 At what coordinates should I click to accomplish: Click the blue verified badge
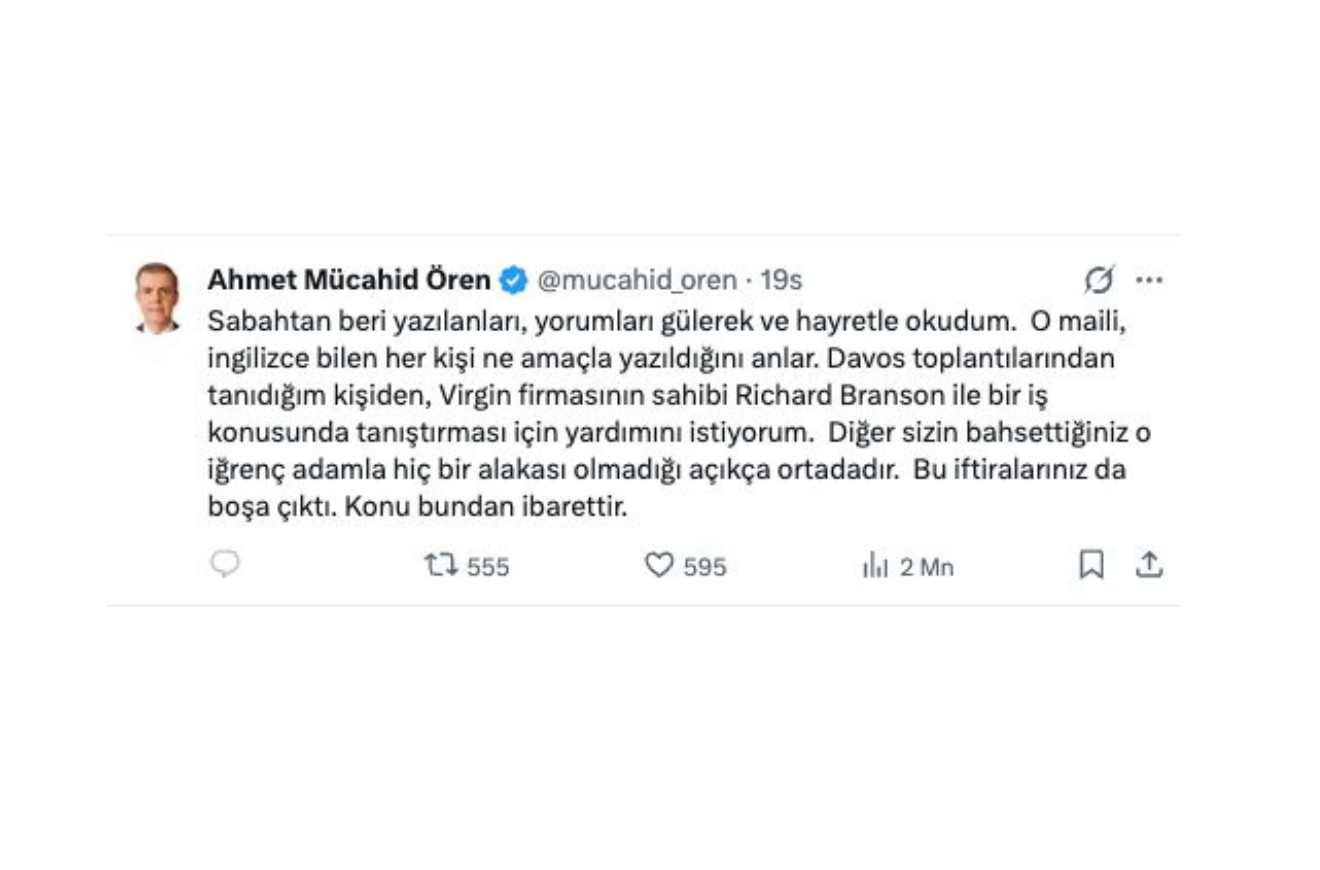[513, 281]
